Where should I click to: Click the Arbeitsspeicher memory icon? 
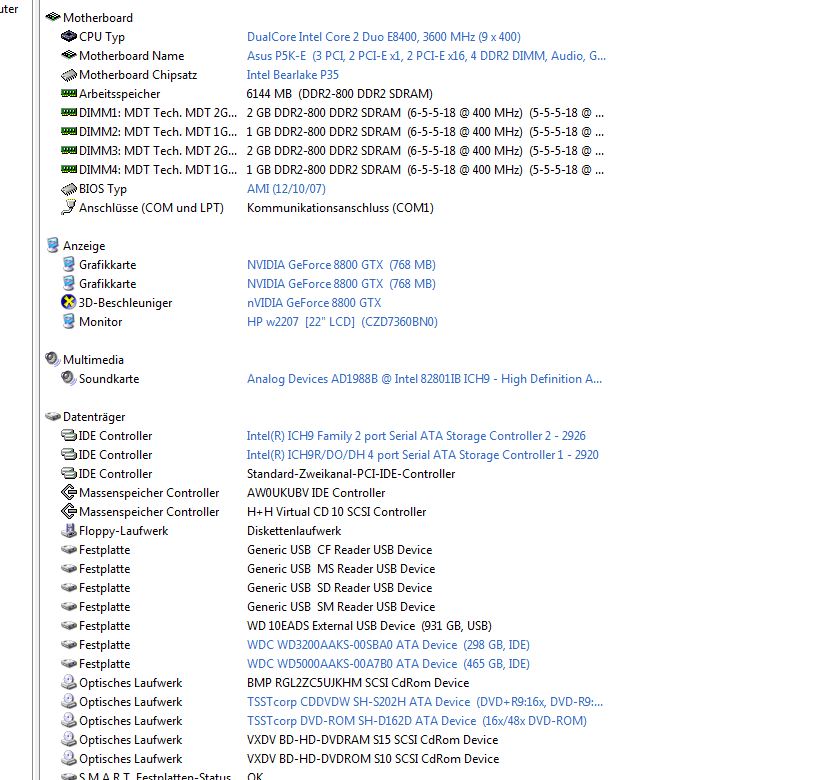[69, 94]
